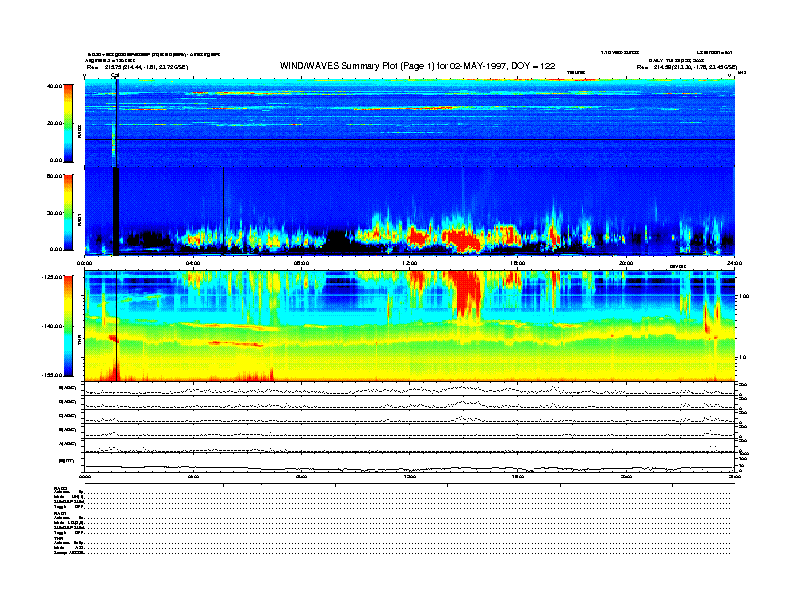
Task: Click the RAD1 panel color scale bar
Action: click(68, 212)
